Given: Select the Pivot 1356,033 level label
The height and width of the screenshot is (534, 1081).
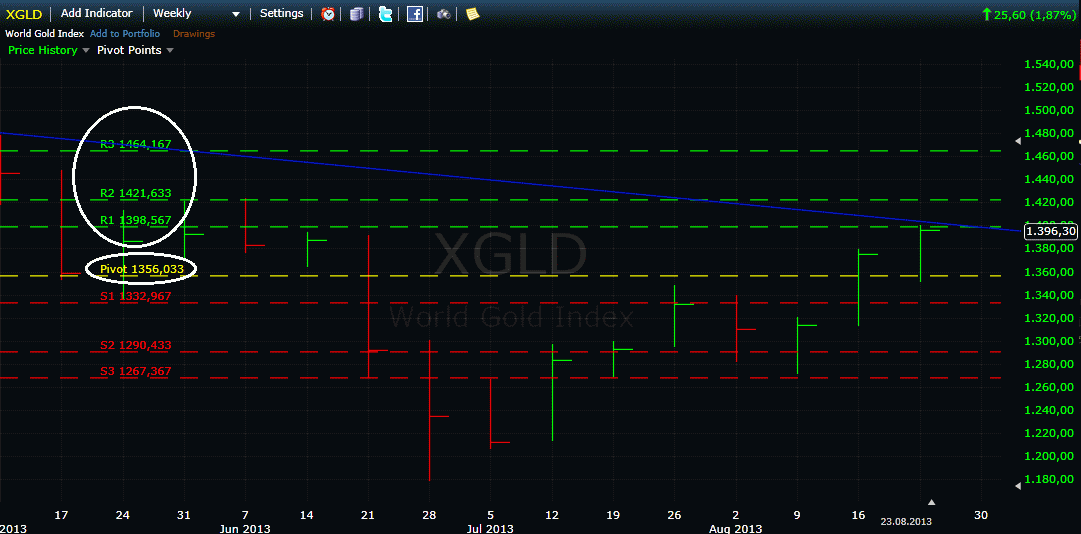Looking at the screenshot, I should click(x=141, y=269).
